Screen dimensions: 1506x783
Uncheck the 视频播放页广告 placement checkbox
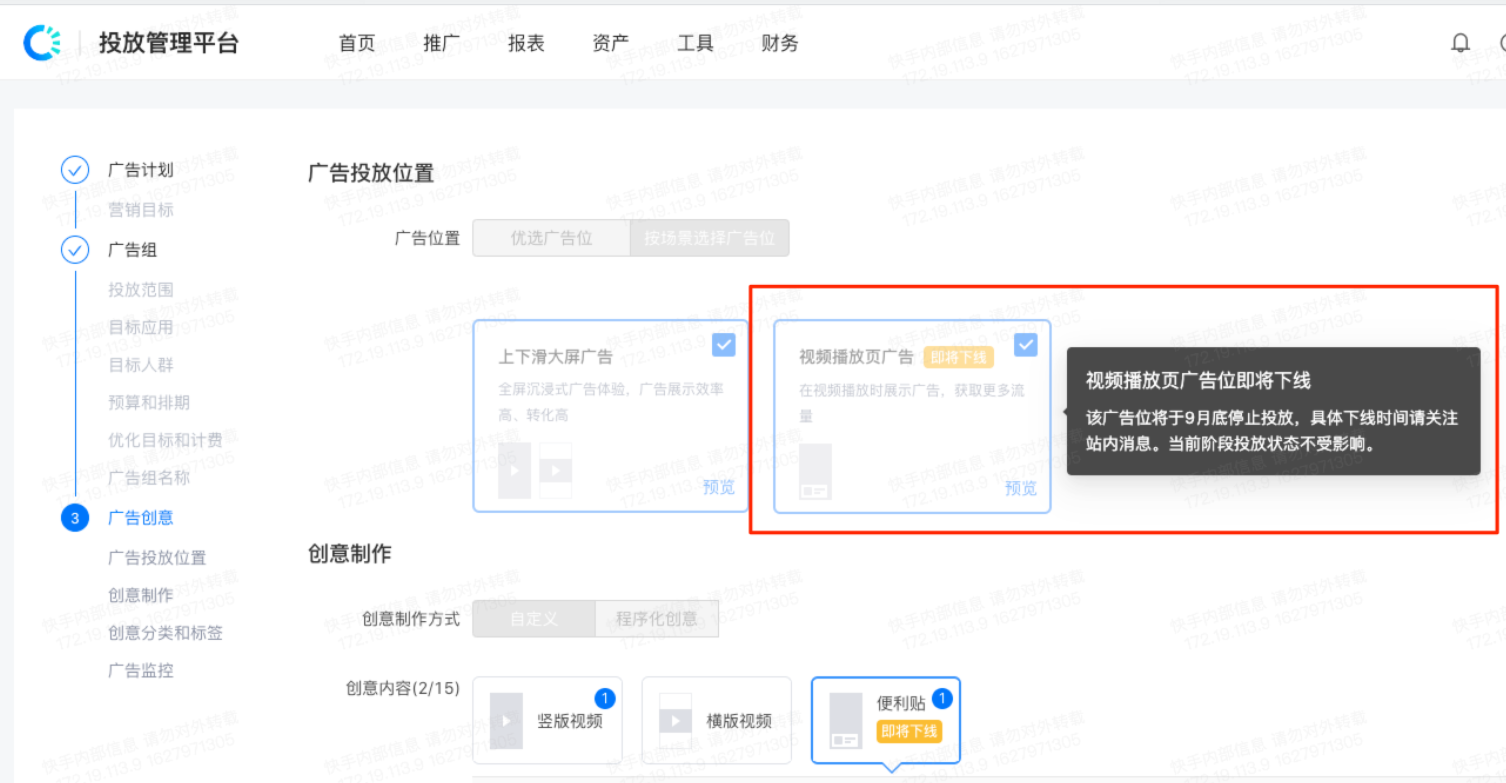pyautogui.click(x=1026, y=344)
